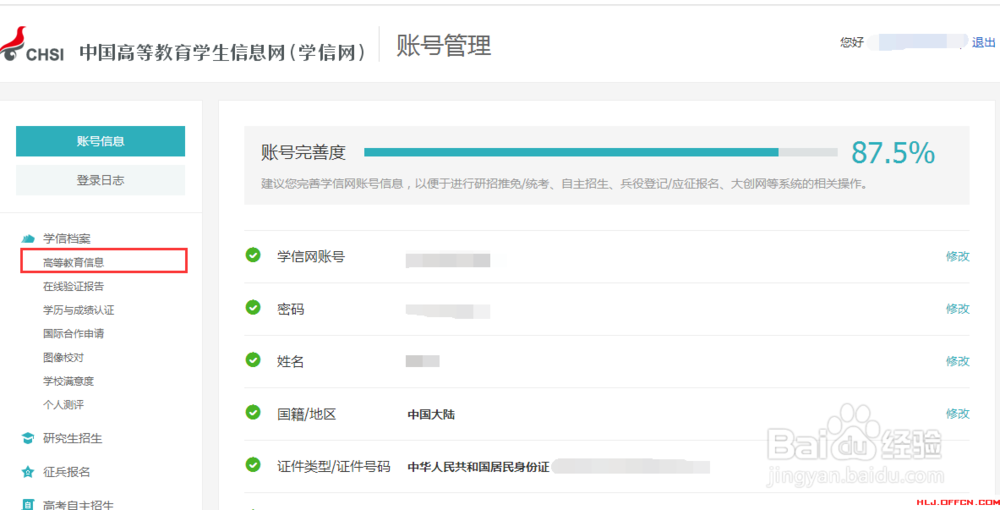
Task: Go to 学历与成绩认证
Action: pyautogui.click(x=78, y=310)
